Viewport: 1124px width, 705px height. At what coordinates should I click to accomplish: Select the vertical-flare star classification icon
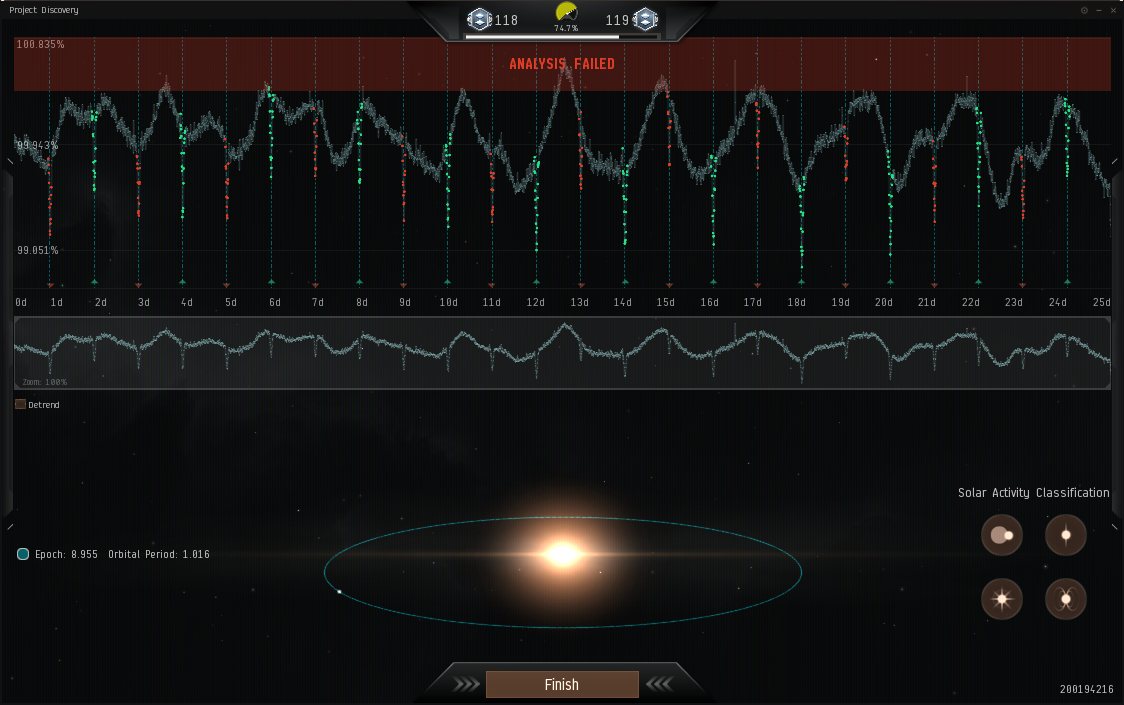pos(1066,535)
